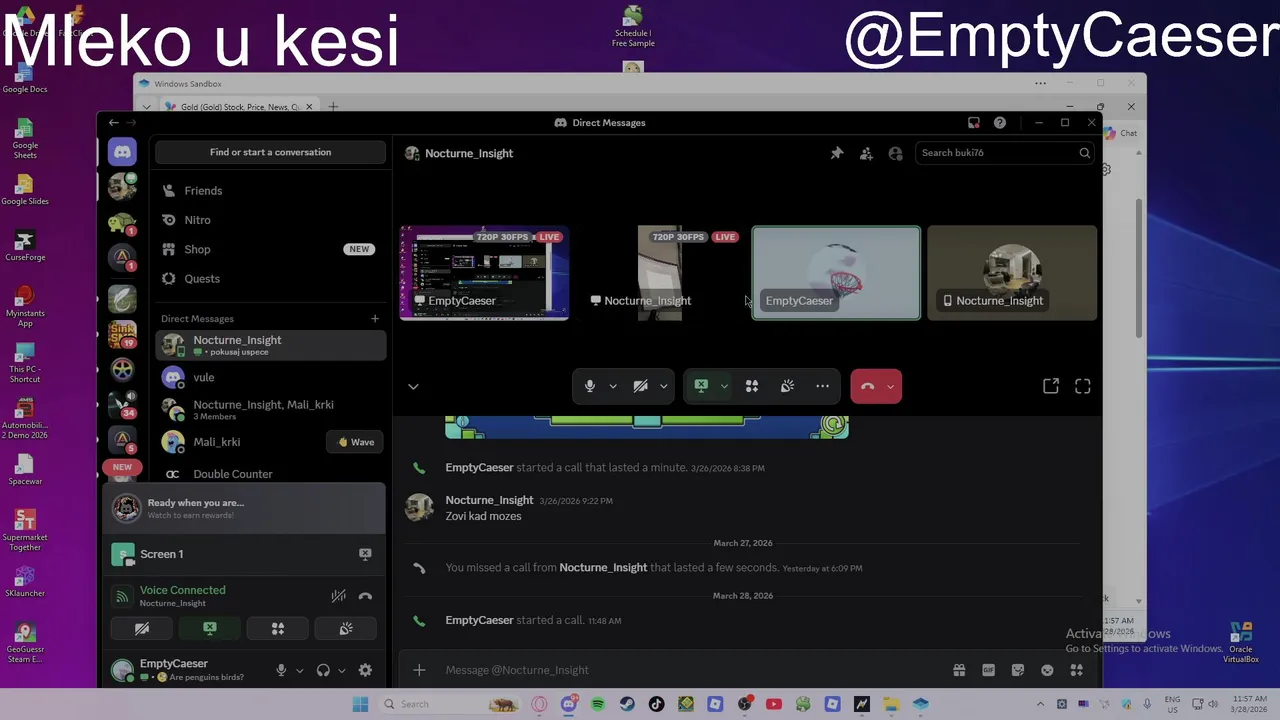Open GIF picker
1280x720 pixels.
click(x=988, y=670)
